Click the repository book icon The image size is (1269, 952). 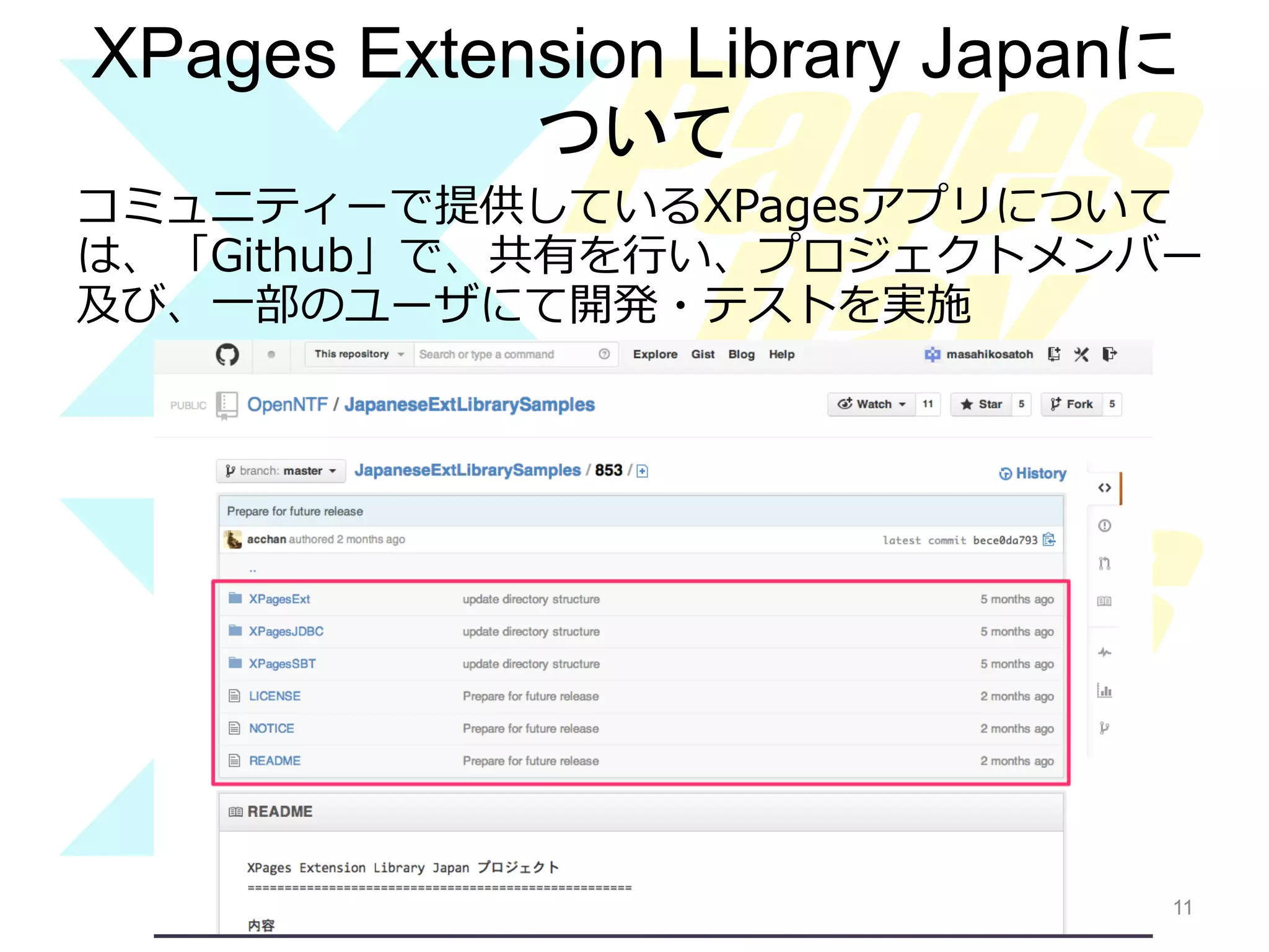[x=227, y=405]
